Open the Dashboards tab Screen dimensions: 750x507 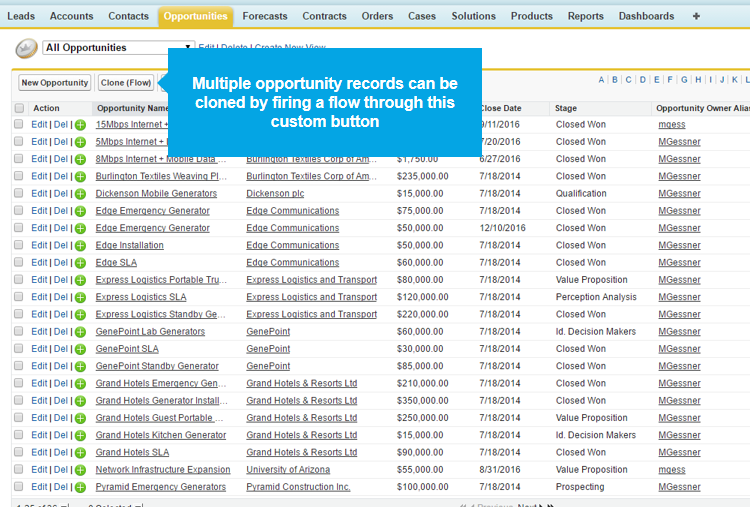tap(646, 16)
